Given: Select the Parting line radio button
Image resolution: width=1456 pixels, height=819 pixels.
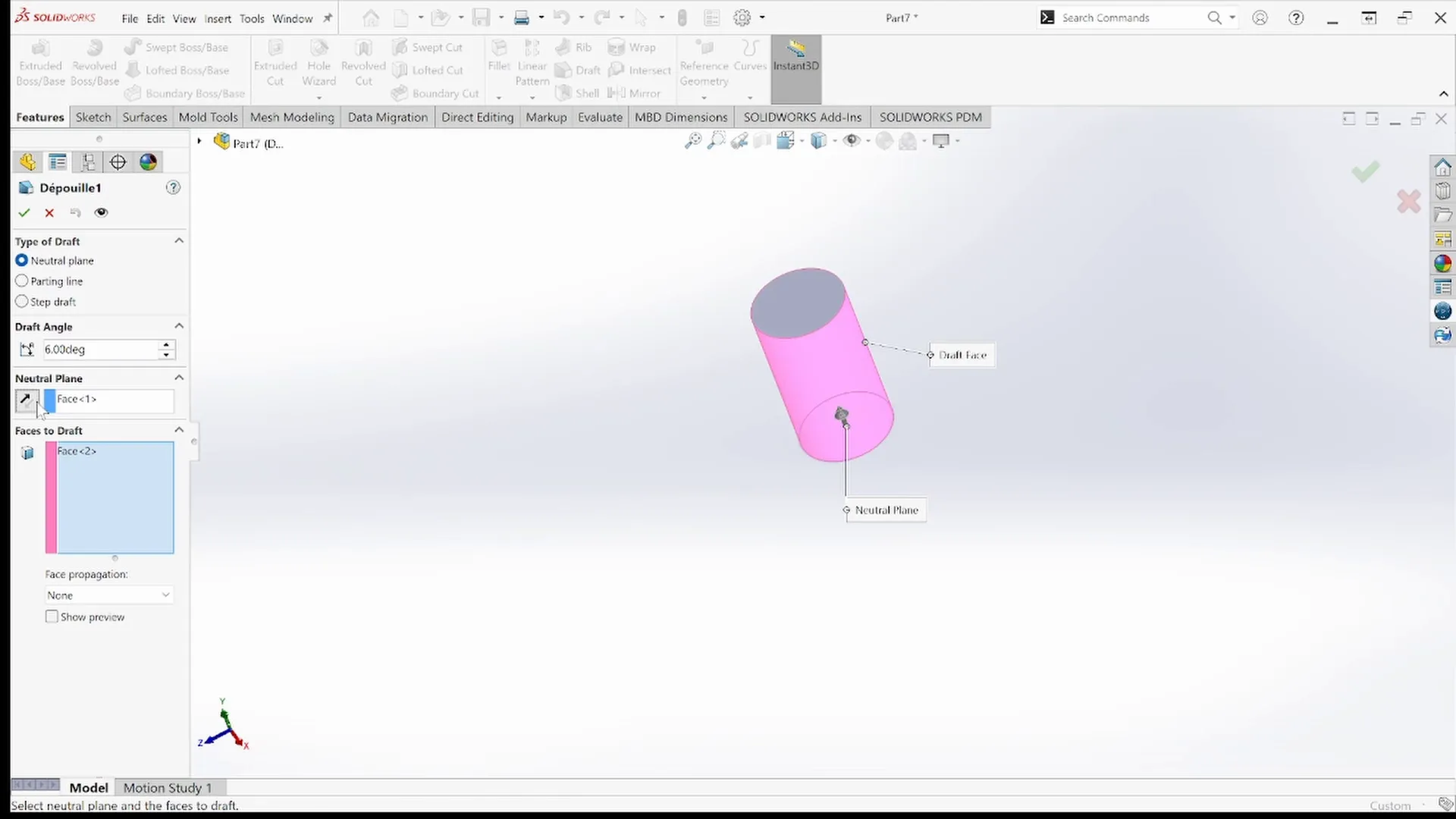Looking at the screenshot, I should click(x=22, y=281).
